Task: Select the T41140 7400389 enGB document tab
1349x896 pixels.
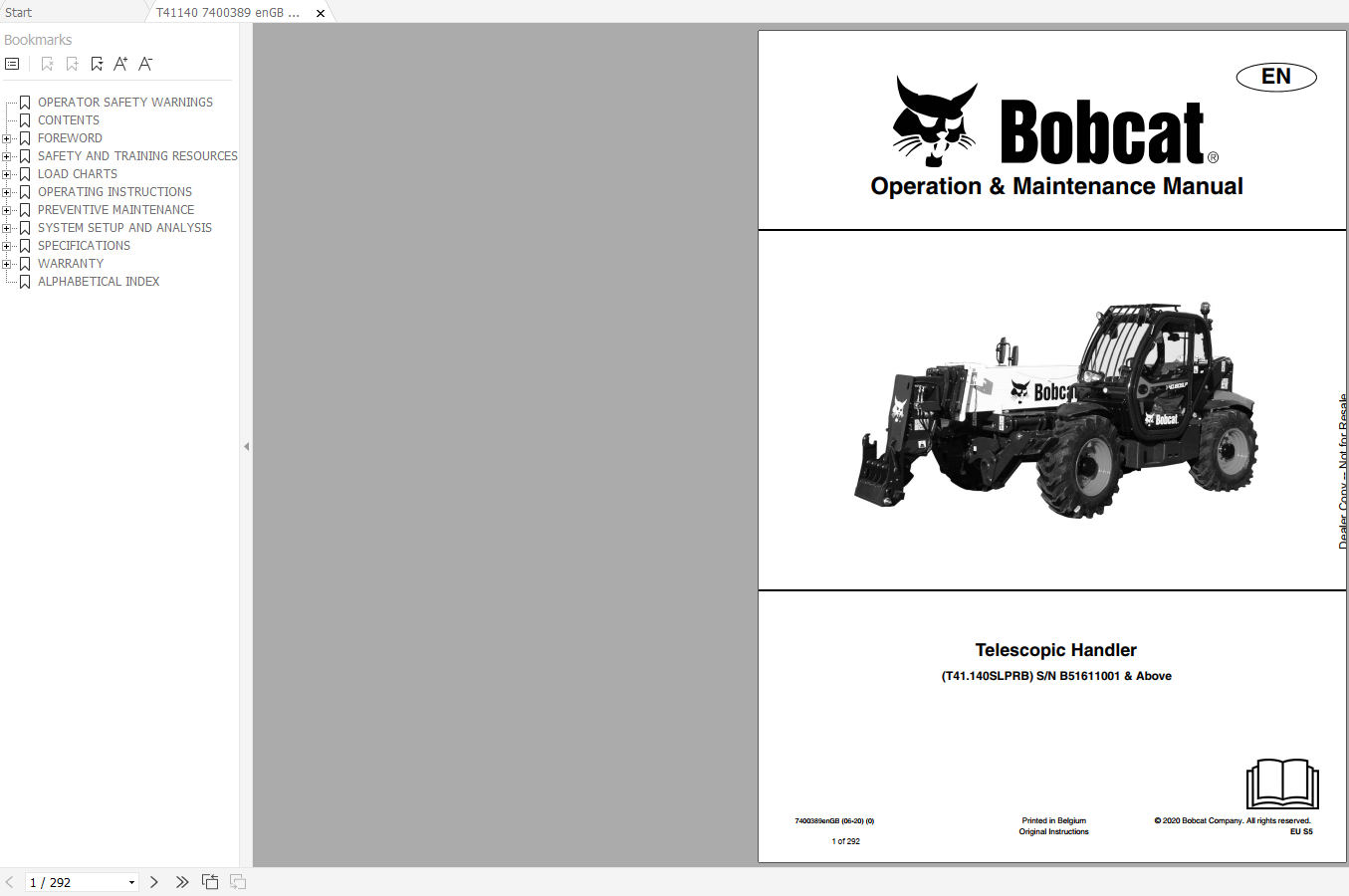Action: (x=229, y=13)
